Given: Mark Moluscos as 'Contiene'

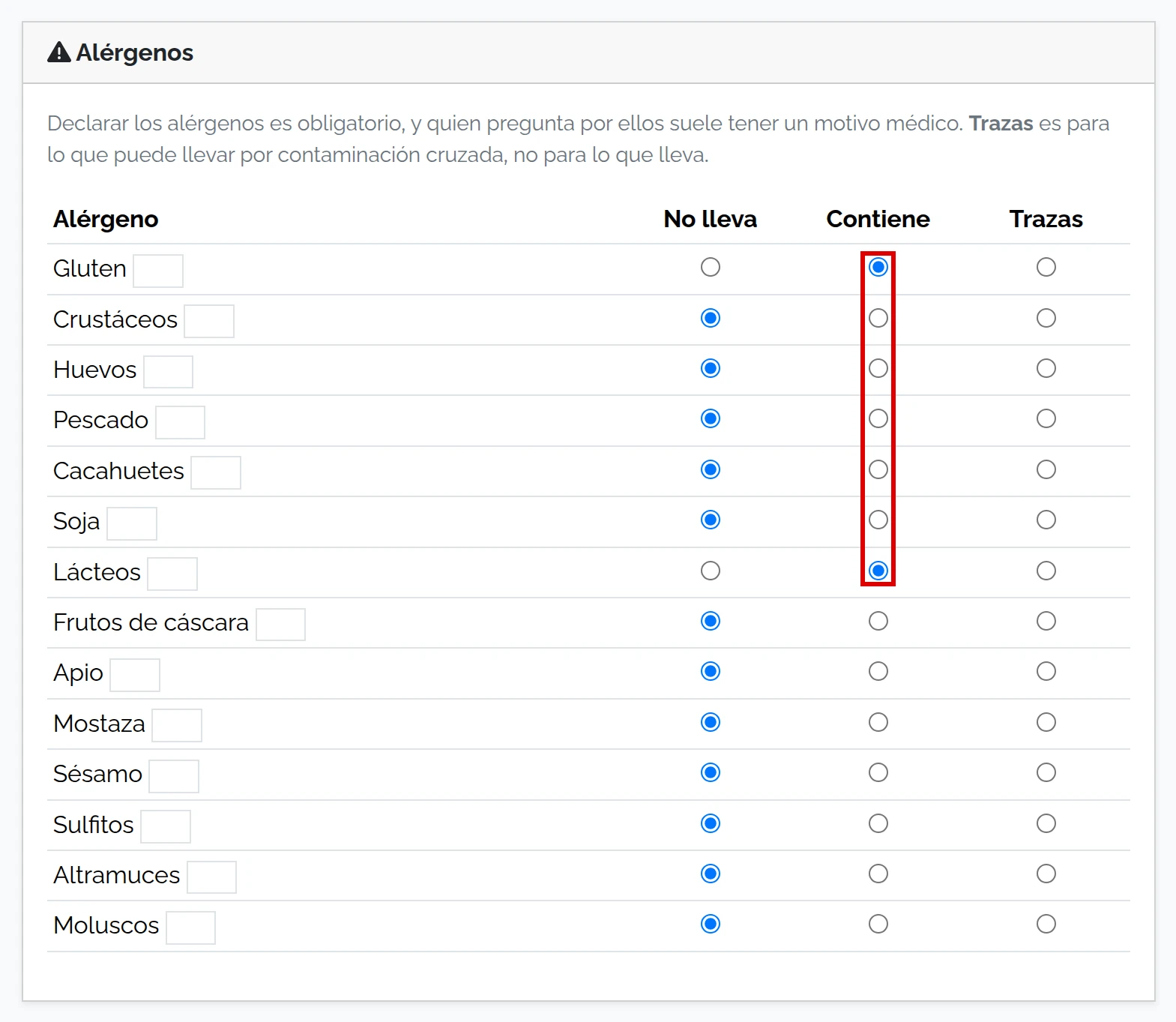Looking at the screenshot, I should [878, 925].
